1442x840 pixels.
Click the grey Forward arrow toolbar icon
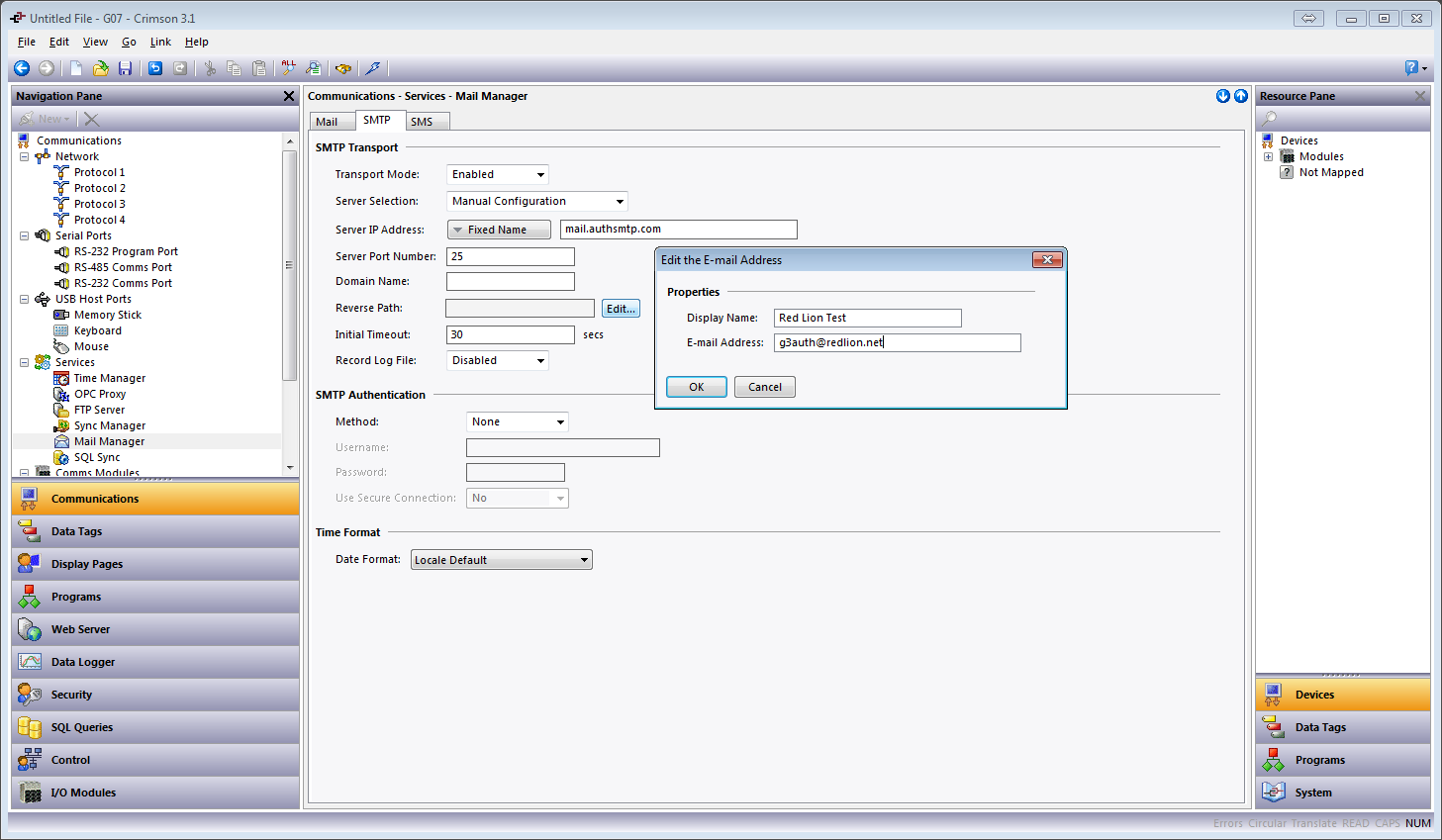47,68
